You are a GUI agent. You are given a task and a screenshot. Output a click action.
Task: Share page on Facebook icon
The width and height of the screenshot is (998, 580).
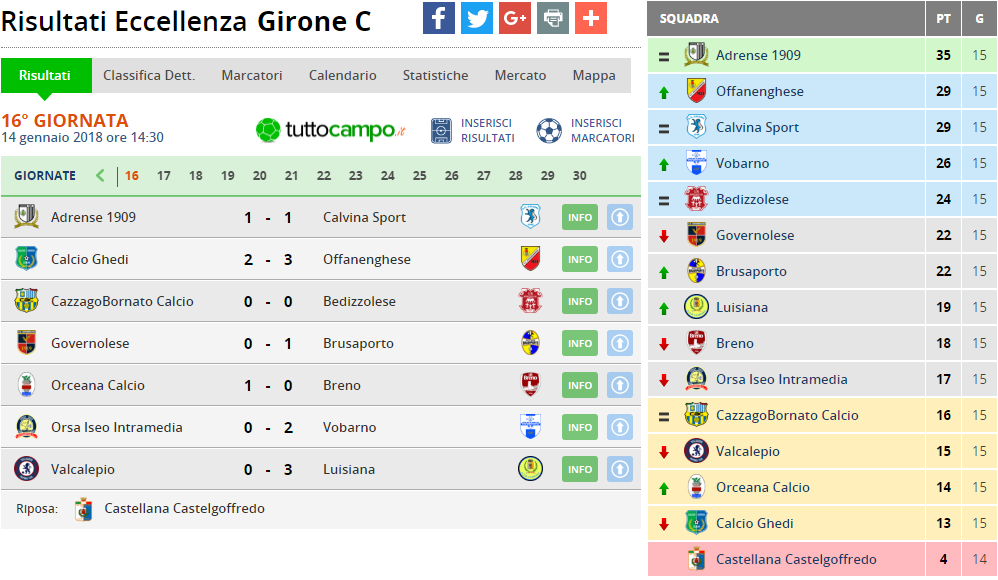pyautogui.click(x=439, y=18)
